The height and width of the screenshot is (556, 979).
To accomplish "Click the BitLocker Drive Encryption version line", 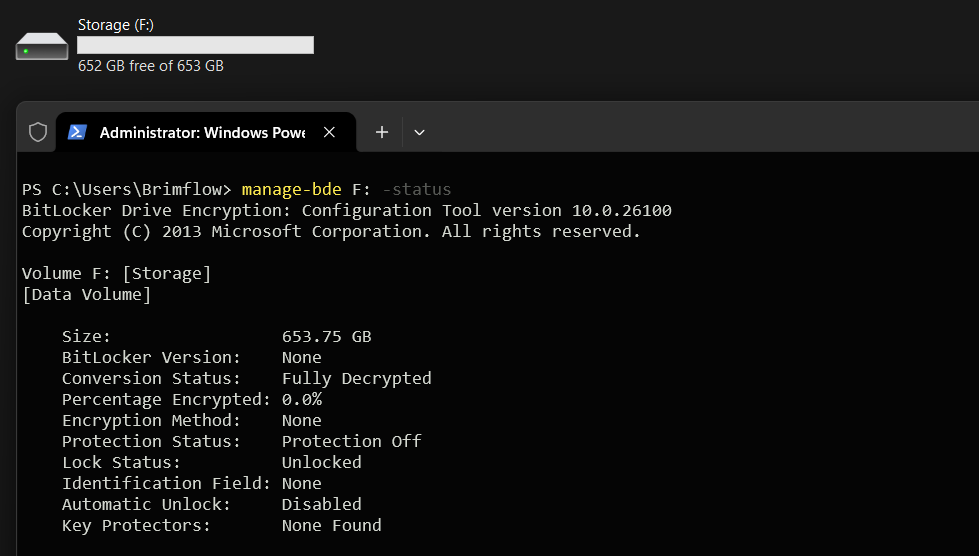I will pos(347,210).
